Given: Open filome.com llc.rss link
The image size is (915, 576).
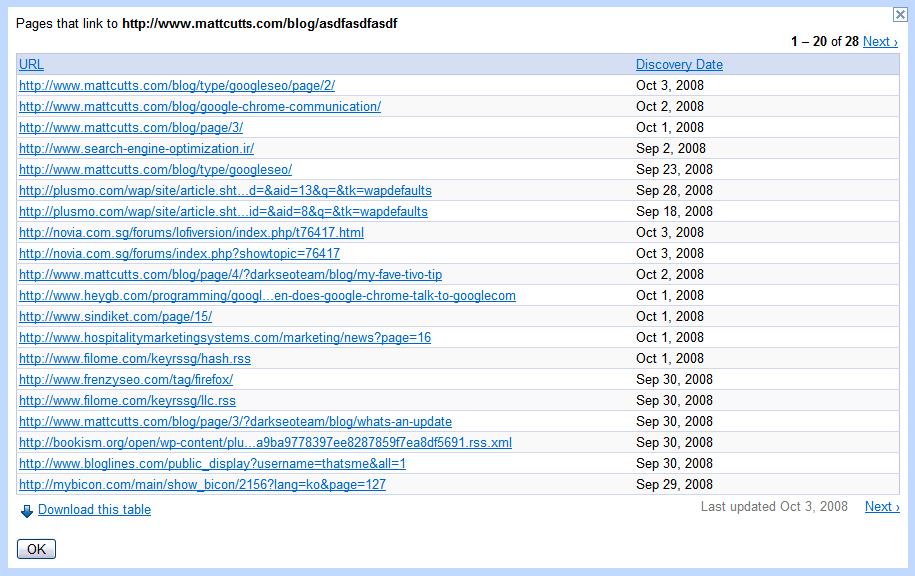Looking at the screenshot, I should coord(127,401).
